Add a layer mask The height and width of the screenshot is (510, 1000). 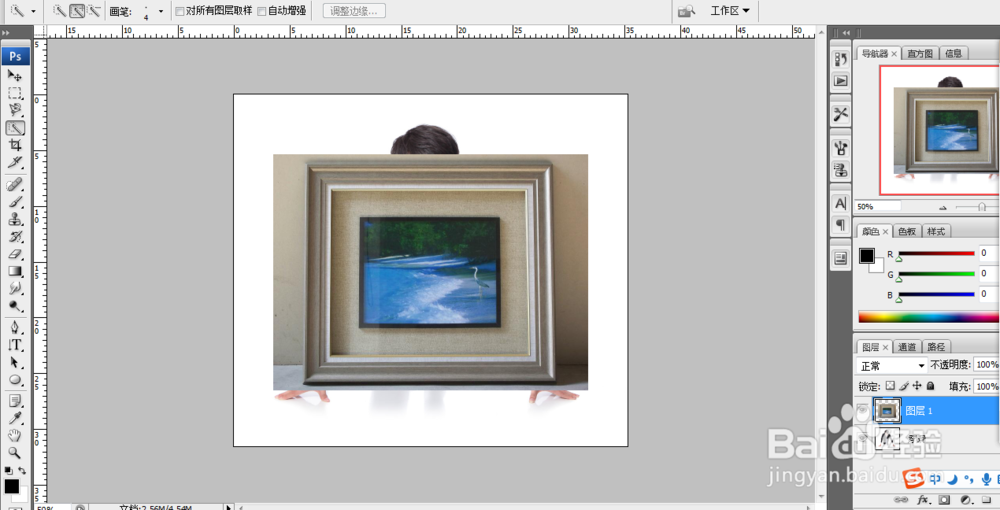[945, 499]
